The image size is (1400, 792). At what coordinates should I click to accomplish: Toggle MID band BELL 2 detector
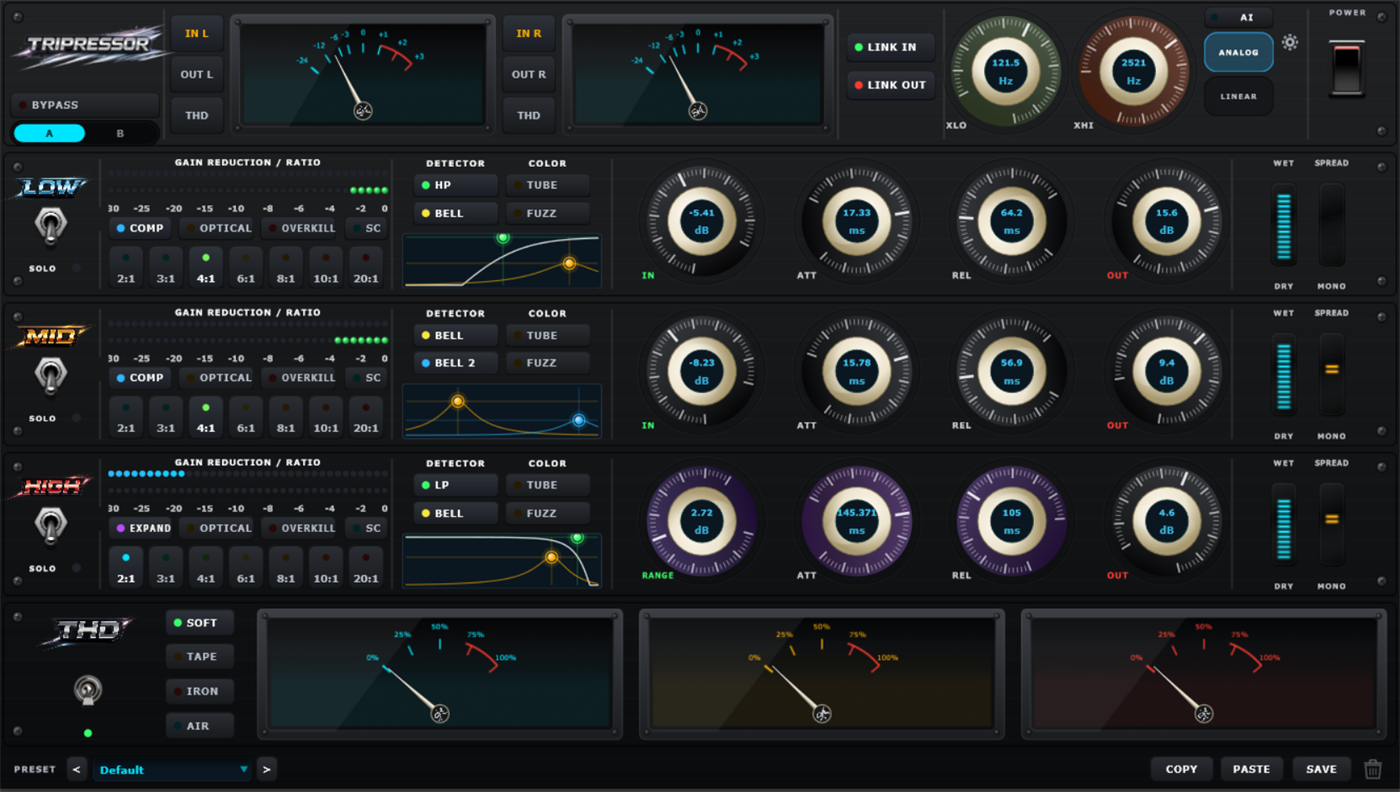tap(456, 363)
